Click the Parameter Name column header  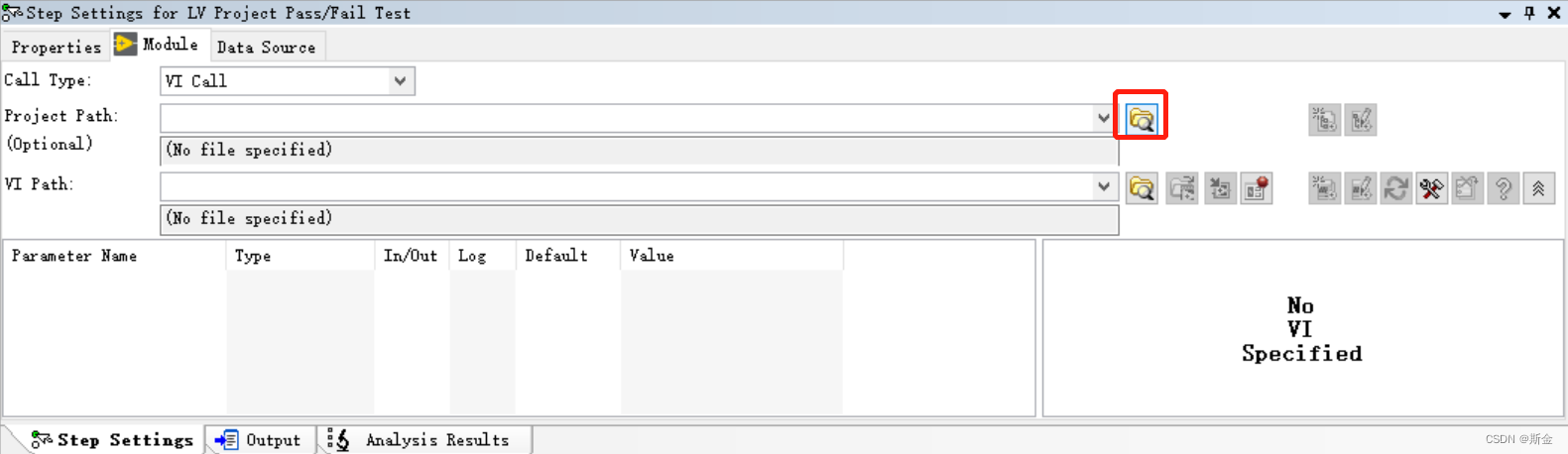pyautogui.click(x=115, y=256)
